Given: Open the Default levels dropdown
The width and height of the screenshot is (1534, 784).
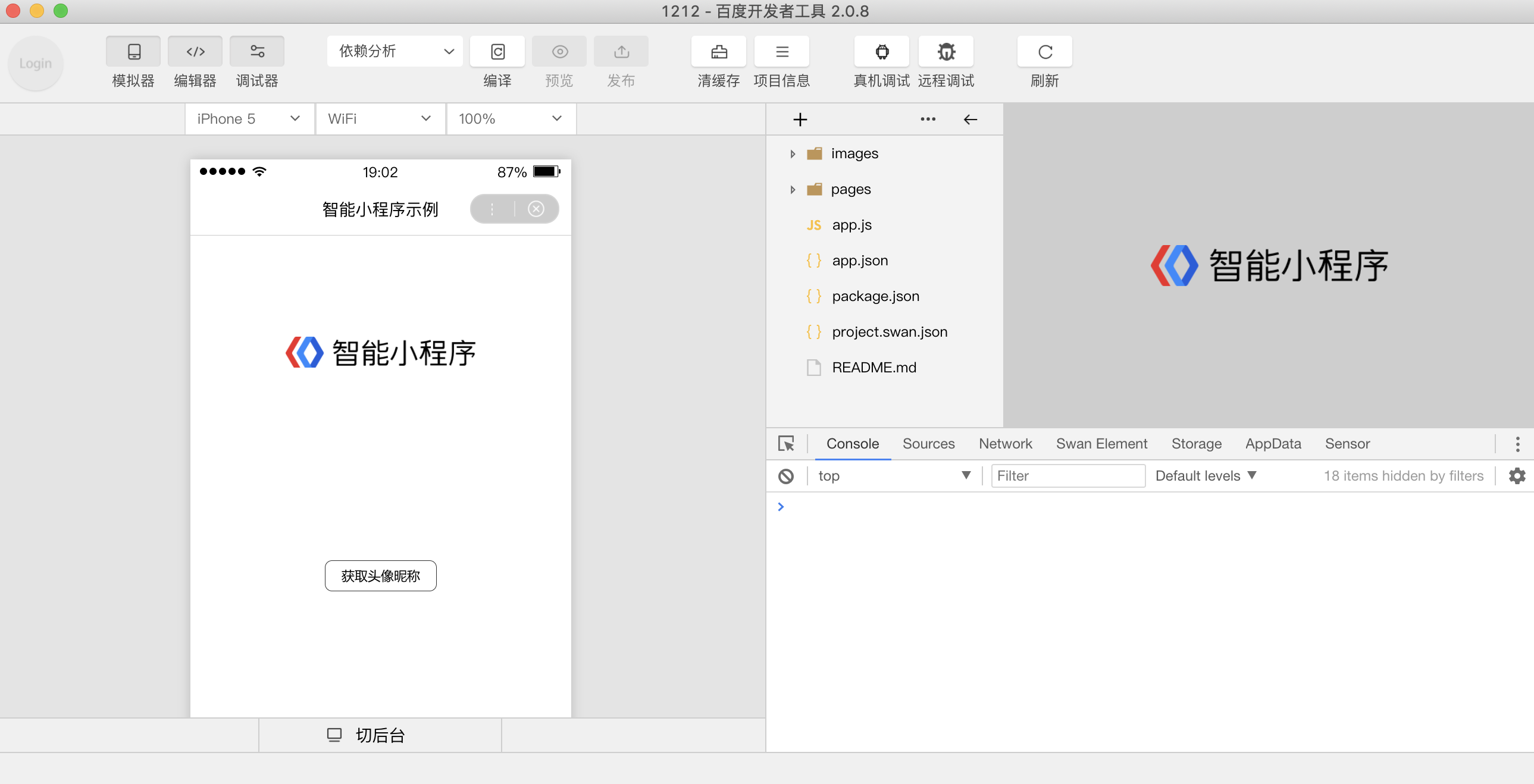Looking at the screenshot, I should coord(1206,476).
